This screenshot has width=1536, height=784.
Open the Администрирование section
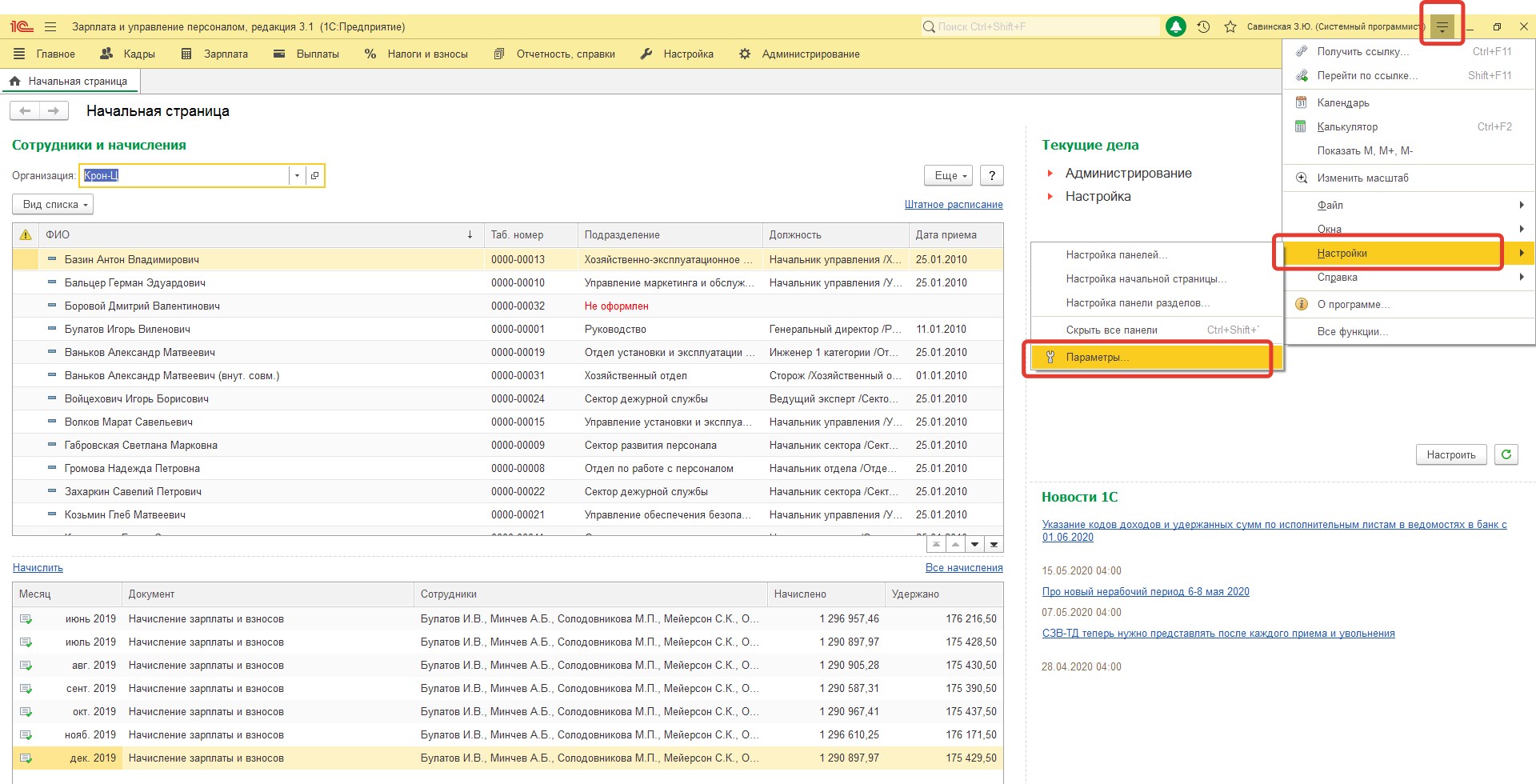click(x=798, y=54)
